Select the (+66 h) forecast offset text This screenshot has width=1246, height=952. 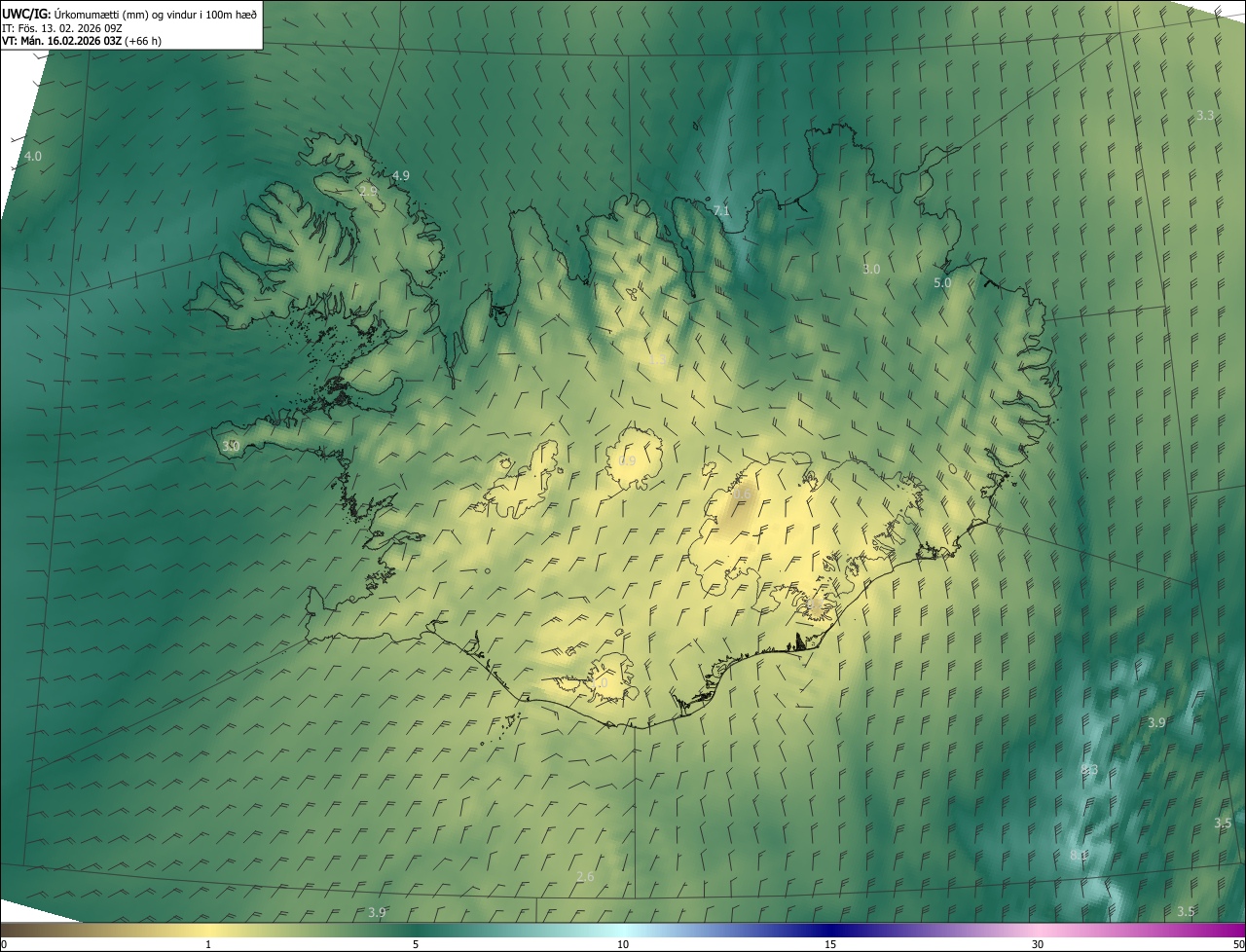(x=144, y=41)
